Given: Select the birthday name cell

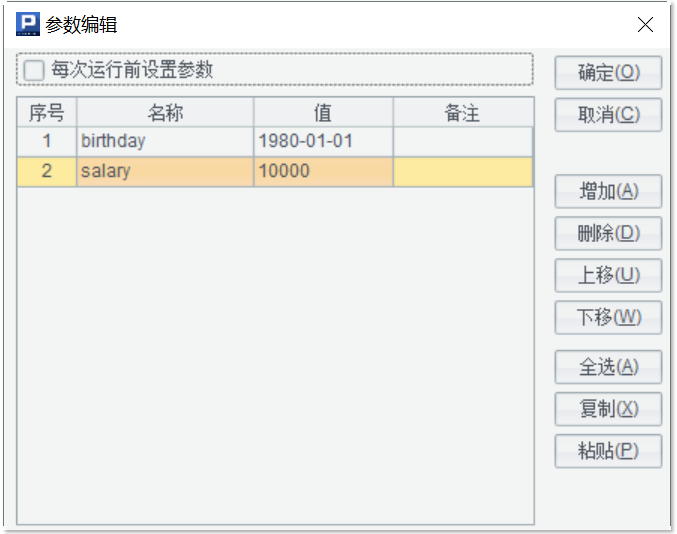Looking at the screenshot, I should [x=165, y=141].
